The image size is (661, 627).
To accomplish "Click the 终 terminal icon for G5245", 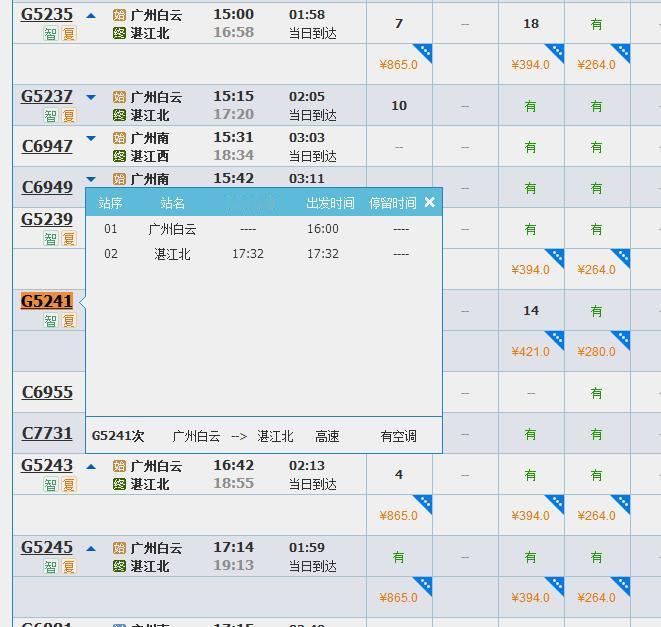I will (119, 566).
